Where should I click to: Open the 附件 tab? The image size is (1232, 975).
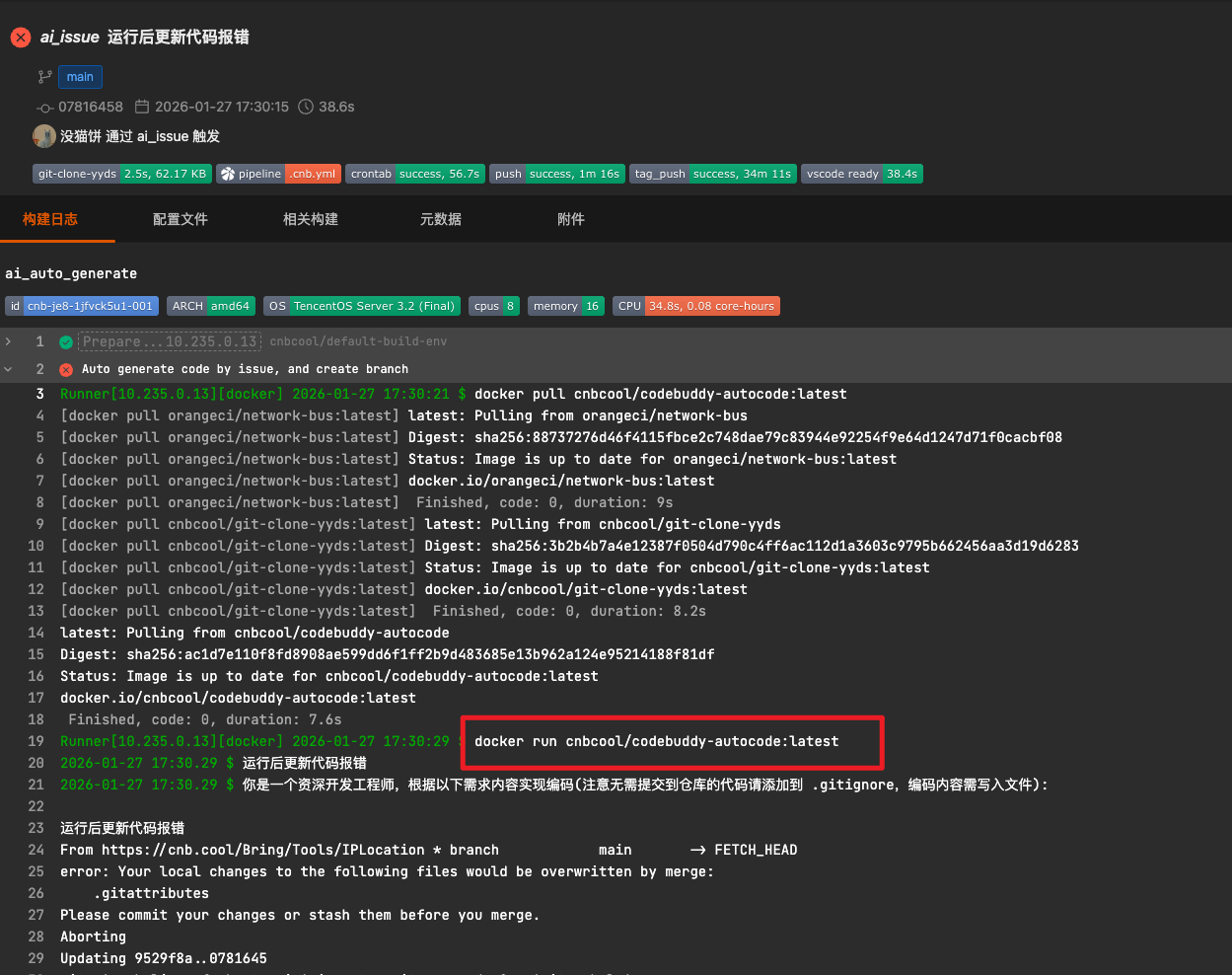tap(571, 219)
